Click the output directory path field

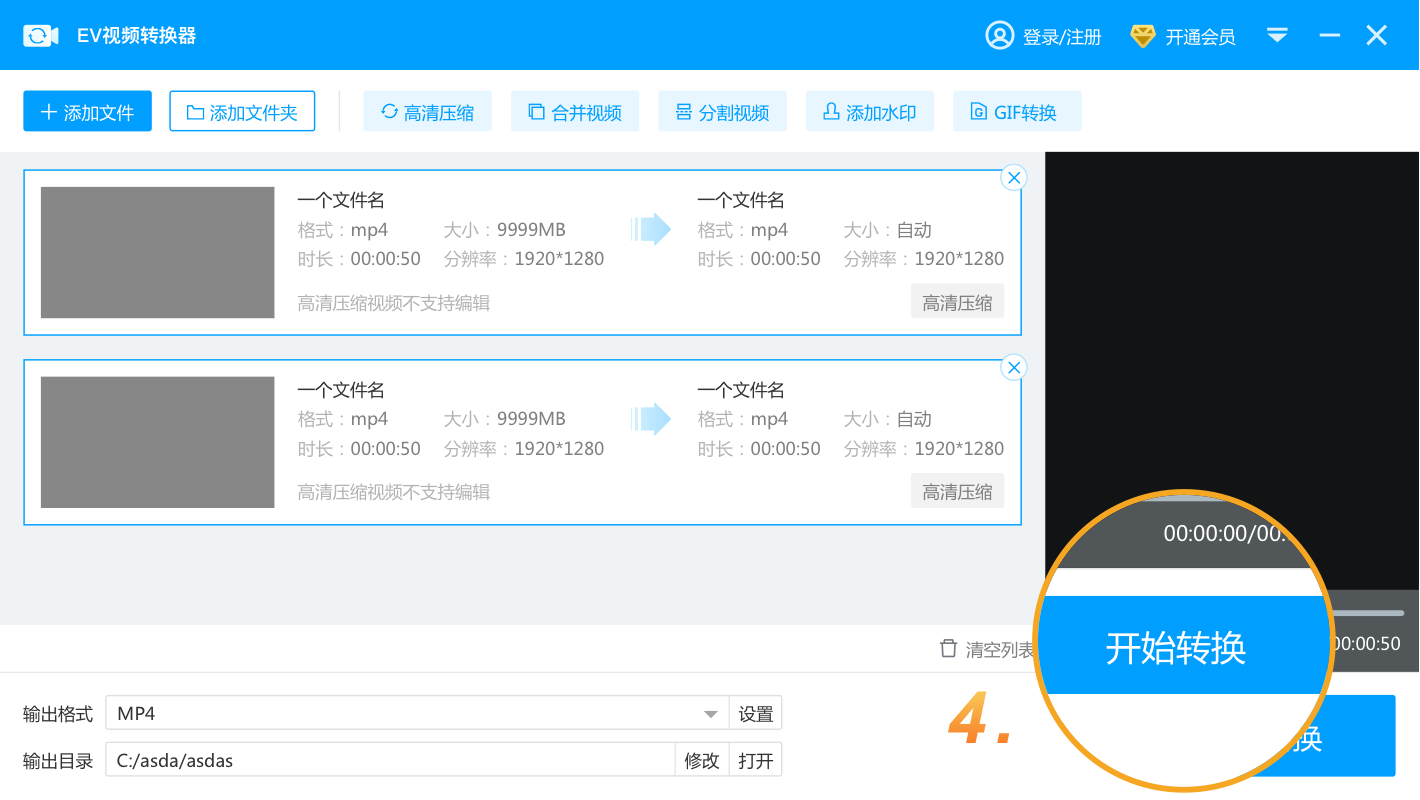coord(390,760)
